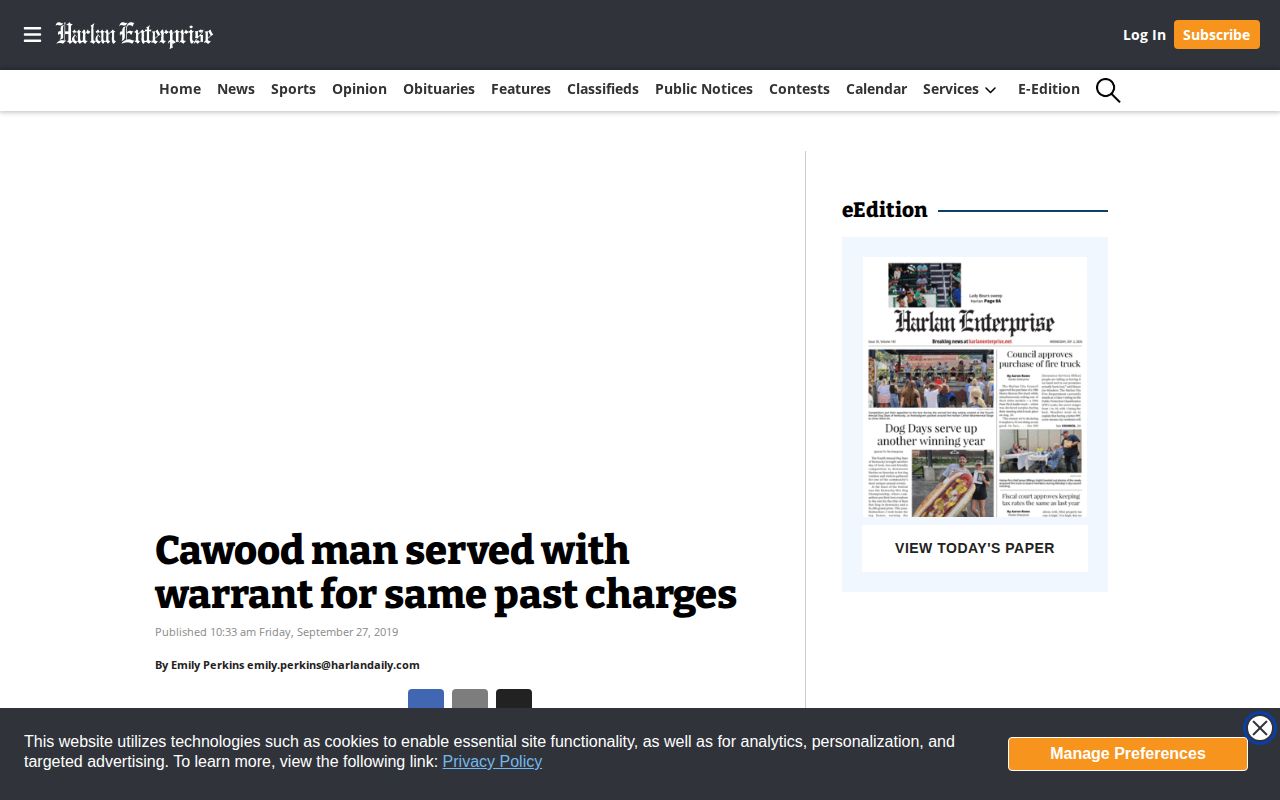Click the byline "By Emily Perkins"
This screenshot has width=1280, height=800.
tap(199, 665)
